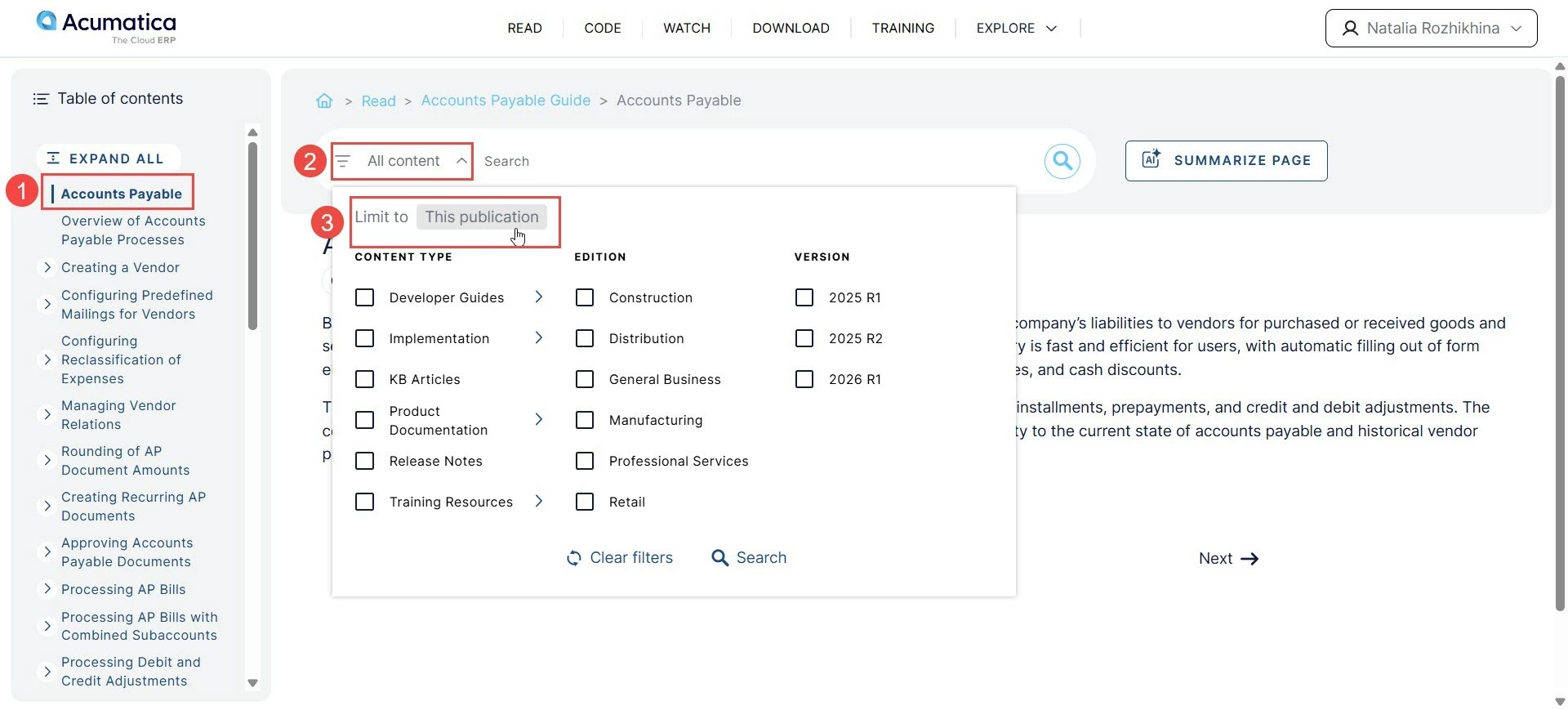Click the Acumatica logo

click(x=106, y=27)
